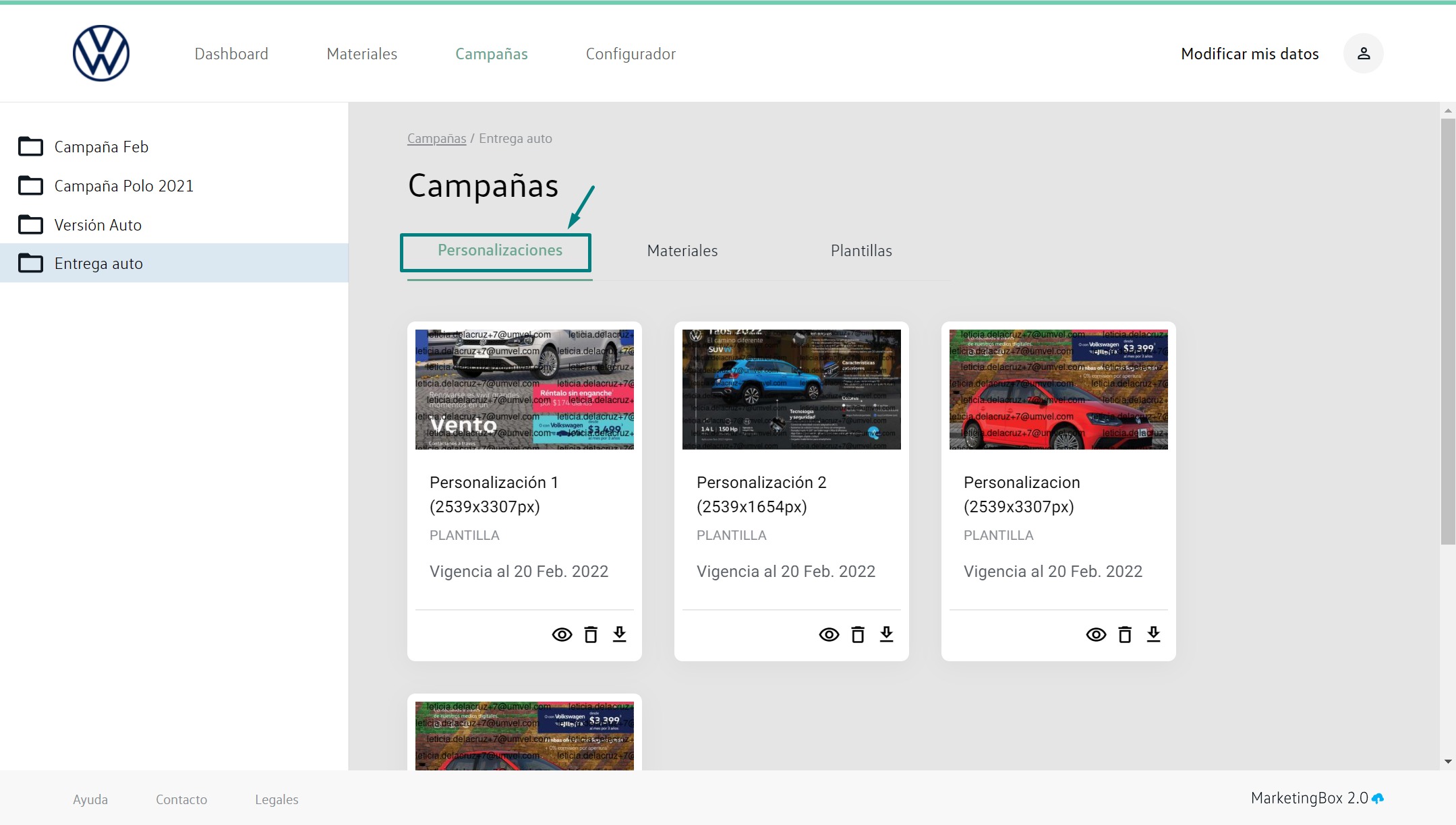
Task: Delete Personalización 2 with trash icon
Action: (x=858, y=634)
